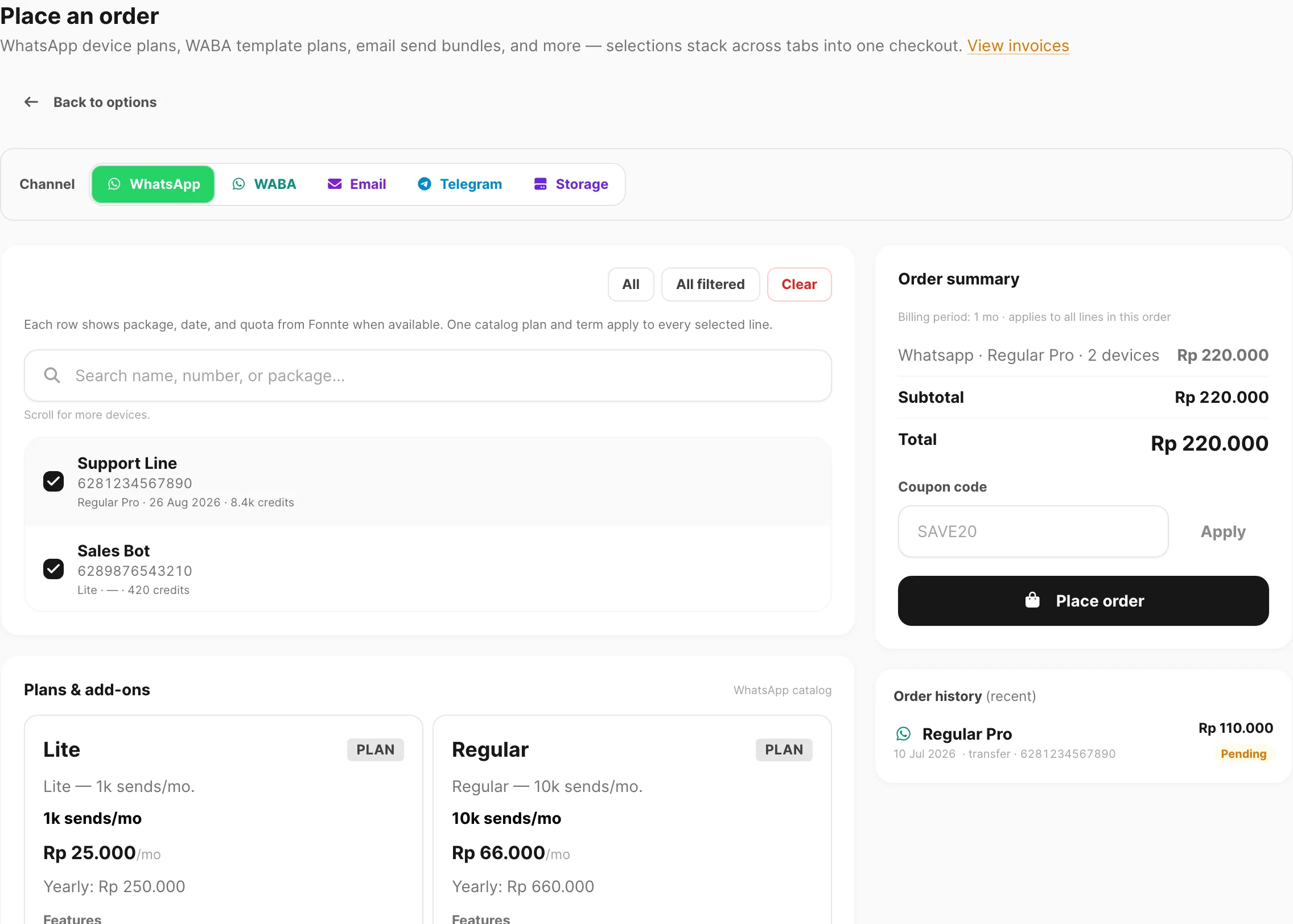Click the PLAN badge on Lite card

pos(376,749)
